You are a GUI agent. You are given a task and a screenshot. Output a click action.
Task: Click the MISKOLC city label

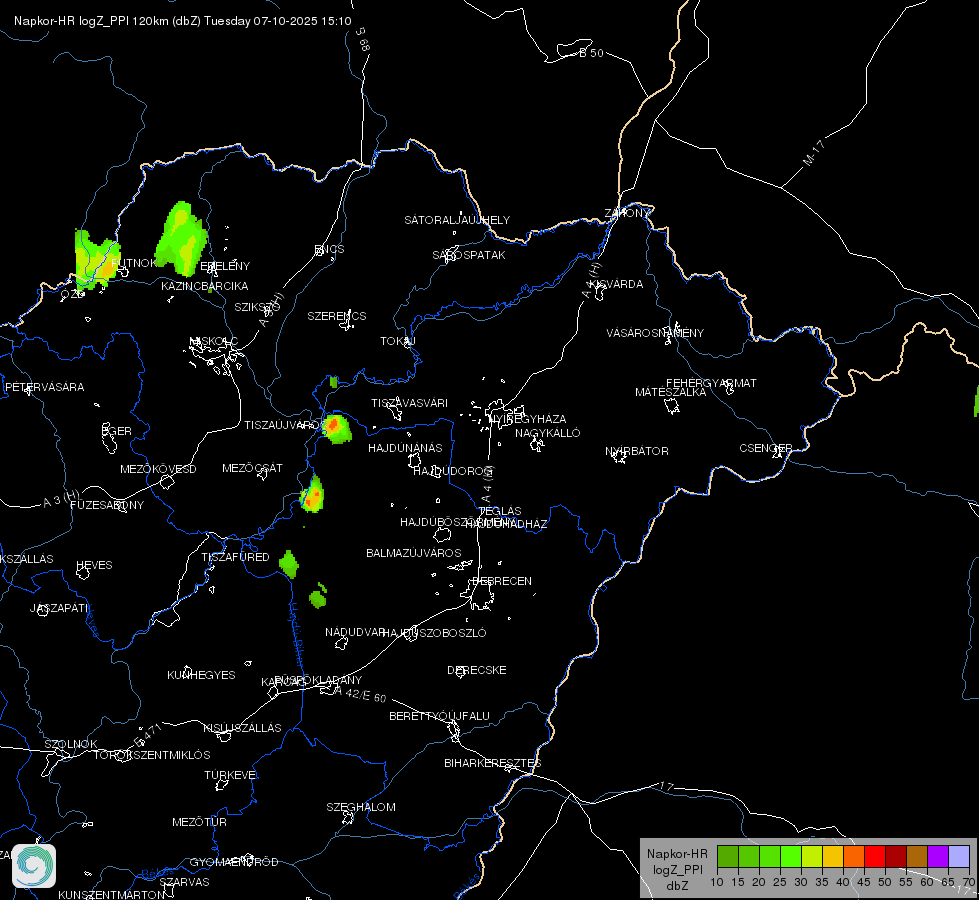(x=214, y=341)
